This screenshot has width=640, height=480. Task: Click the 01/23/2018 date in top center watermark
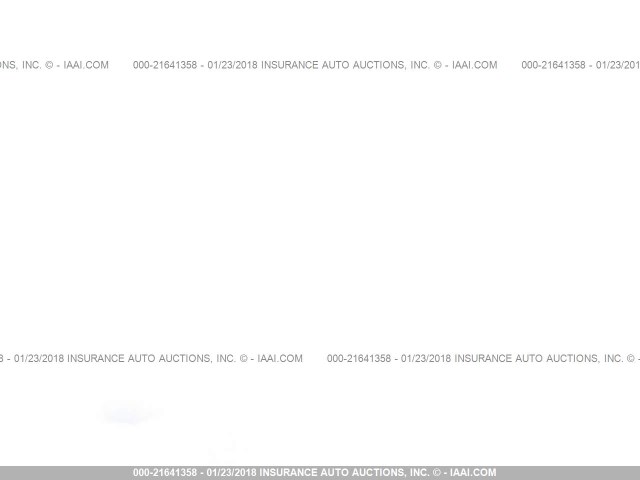click(232, 65)
